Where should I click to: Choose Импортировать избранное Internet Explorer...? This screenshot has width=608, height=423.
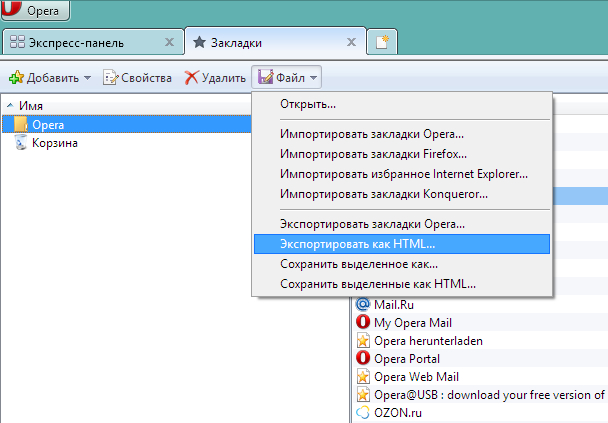402,174
